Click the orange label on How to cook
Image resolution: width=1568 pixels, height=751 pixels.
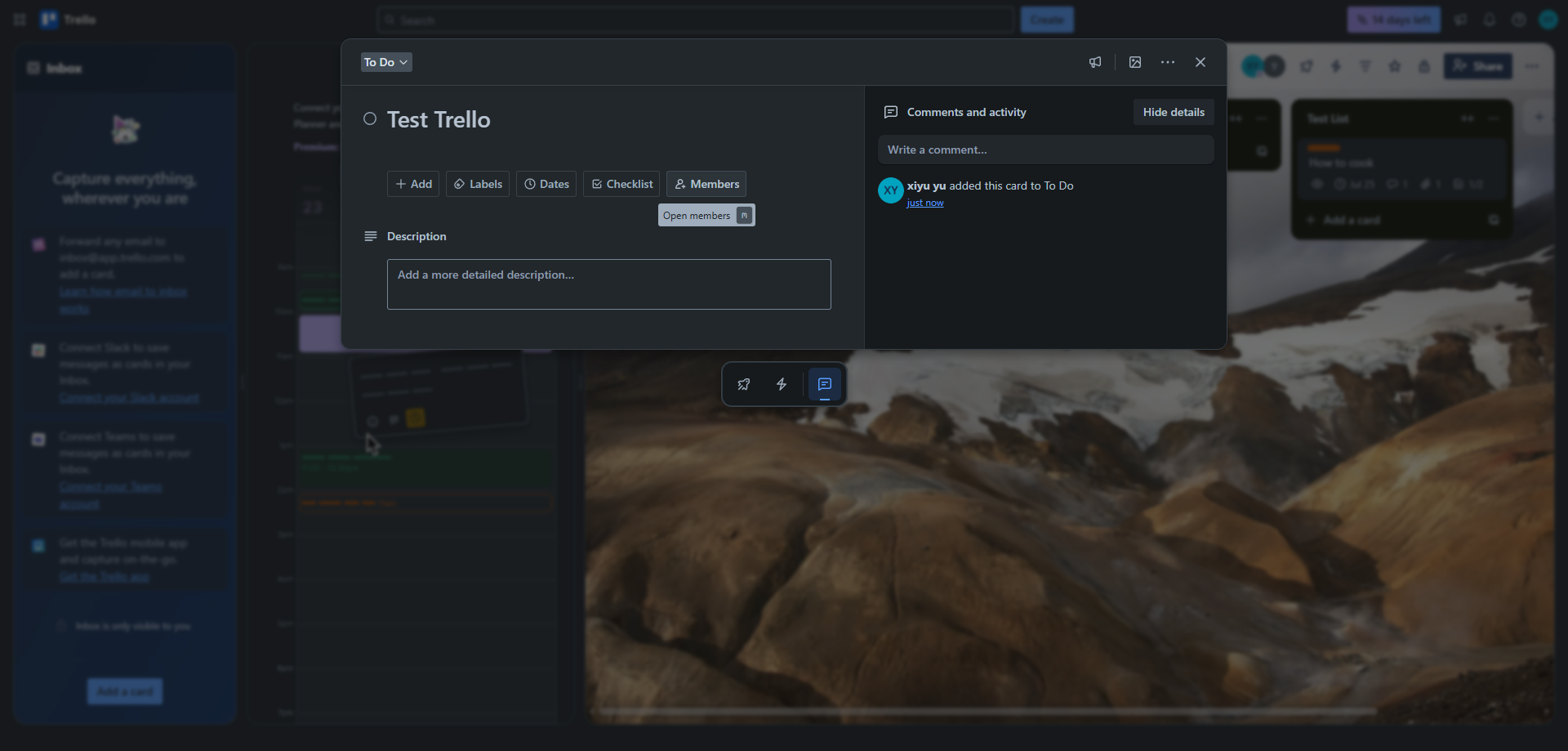tap(1324, 148)
